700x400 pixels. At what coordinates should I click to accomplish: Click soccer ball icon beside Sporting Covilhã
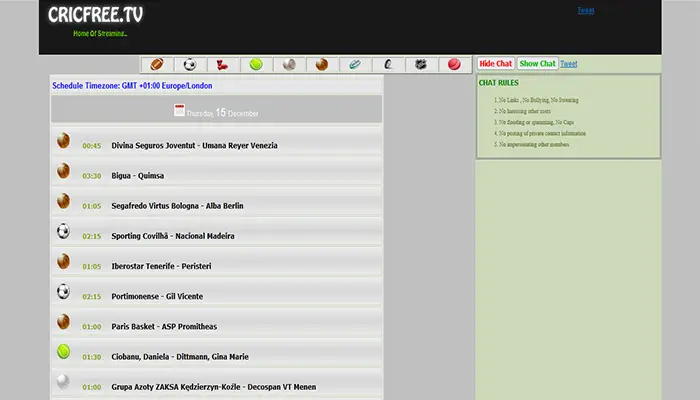click(x=63, y=231)
